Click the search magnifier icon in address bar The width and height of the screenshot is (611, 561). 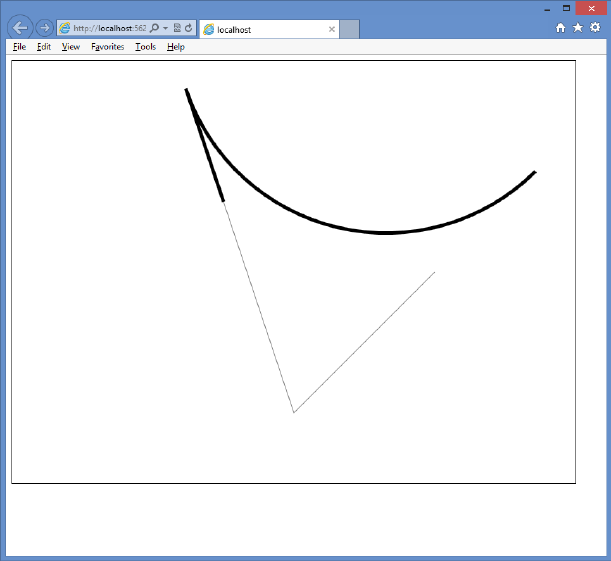tap(155, 28)
